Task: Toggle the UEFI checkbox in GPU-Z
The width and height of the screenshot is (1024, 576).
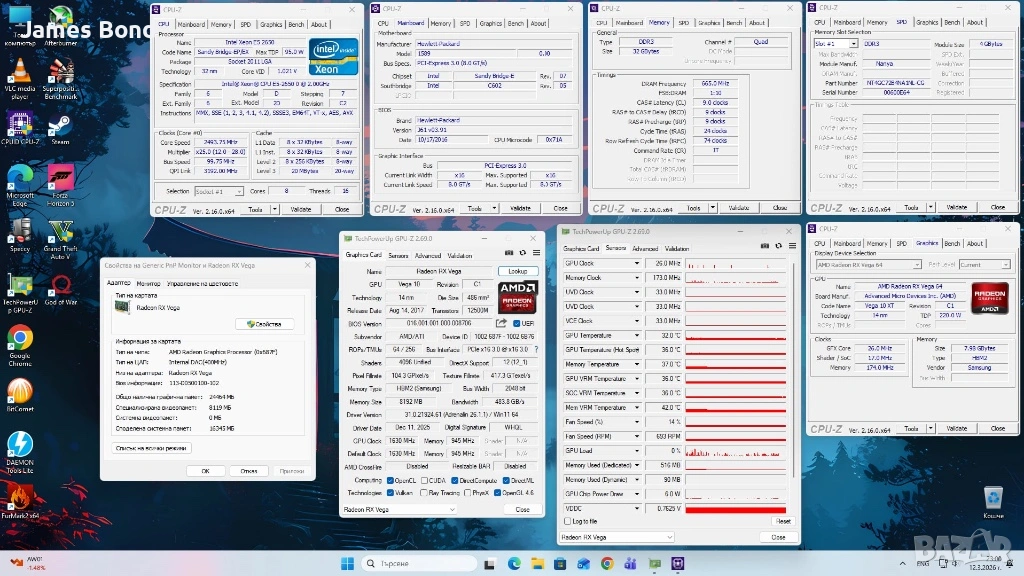Action: [517, 323]
